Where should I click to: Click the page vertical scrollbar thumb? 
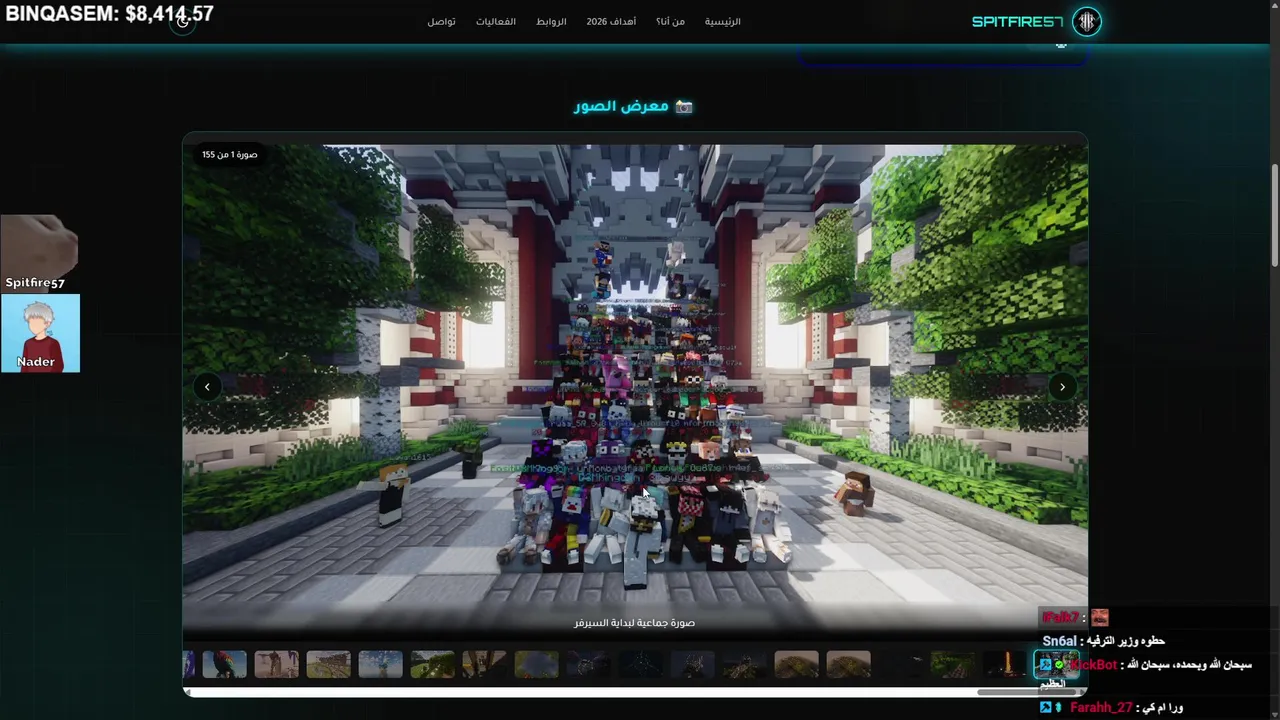1274,215
